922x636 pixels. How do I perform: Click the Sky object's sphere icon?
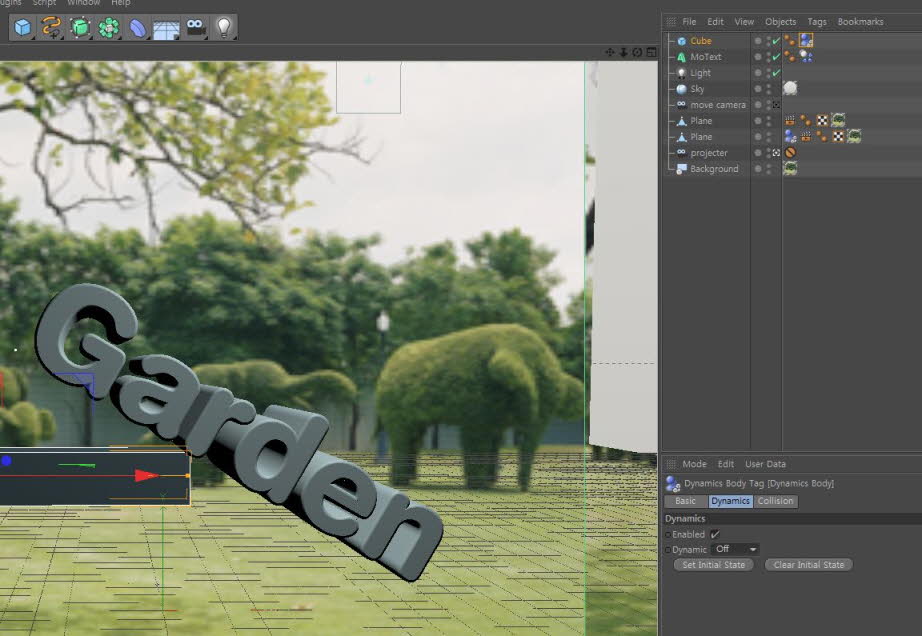[x=681, y=89]
